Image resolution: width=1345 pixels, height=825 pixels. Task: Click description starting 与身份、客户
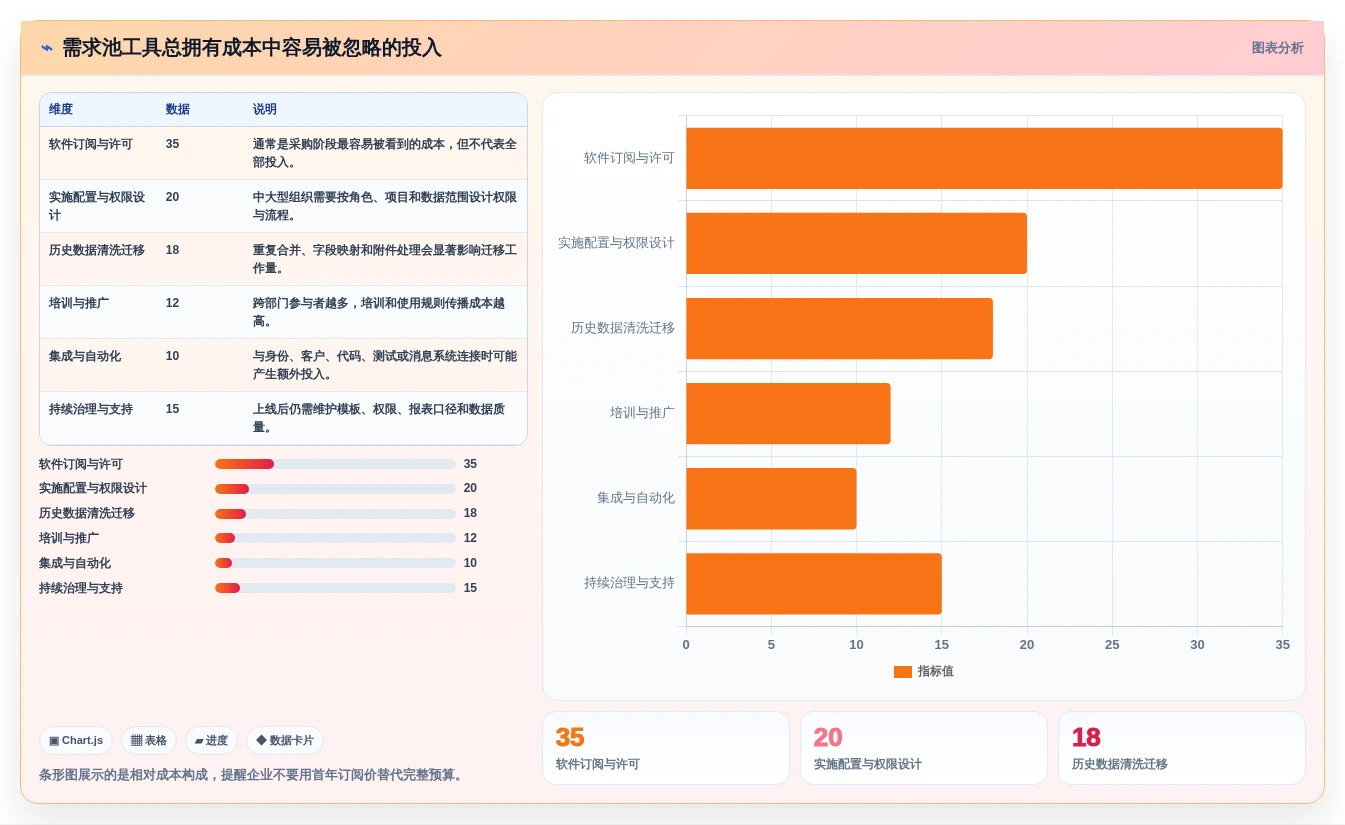click(x=385, y=365)
